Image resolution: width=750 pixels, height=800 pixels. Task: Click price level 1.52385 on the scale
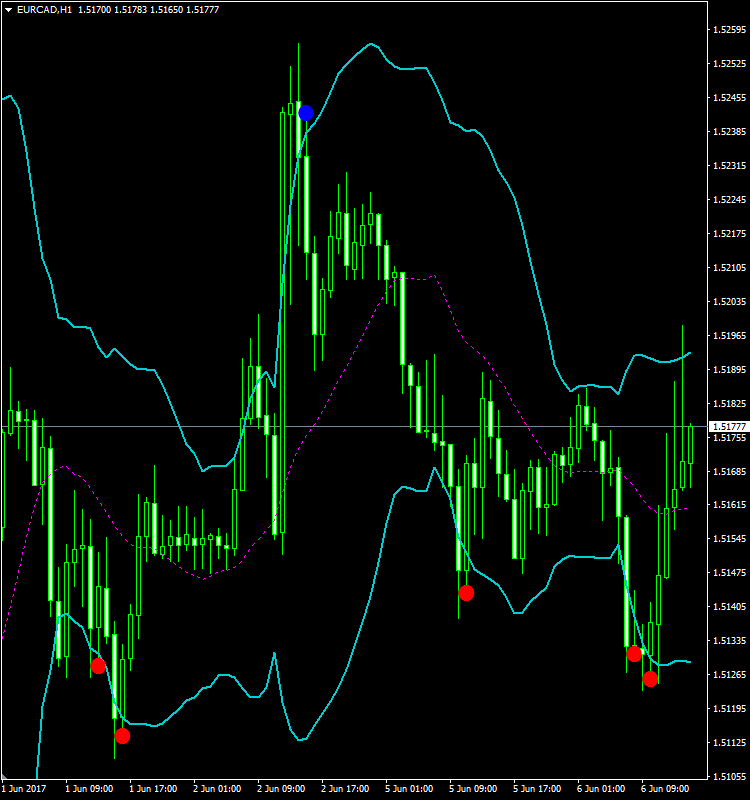coord(729,132)
